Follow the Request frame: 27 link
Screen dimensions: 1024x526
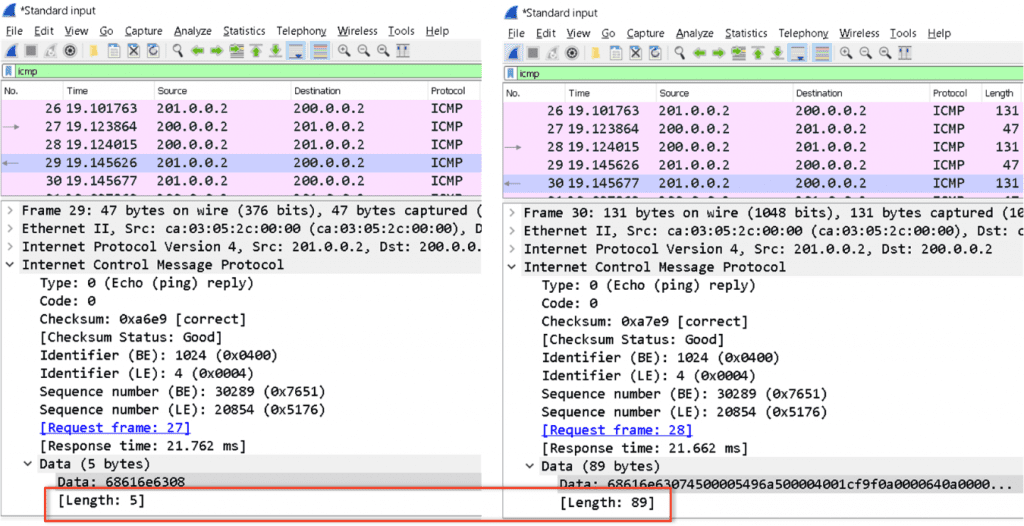pos(115,428)
